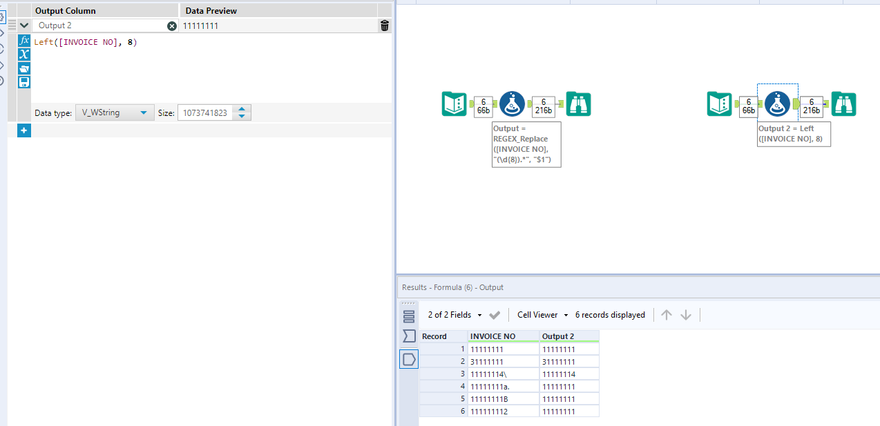
Task: Clear the Output 2 column name field
Action: point(172,26)
